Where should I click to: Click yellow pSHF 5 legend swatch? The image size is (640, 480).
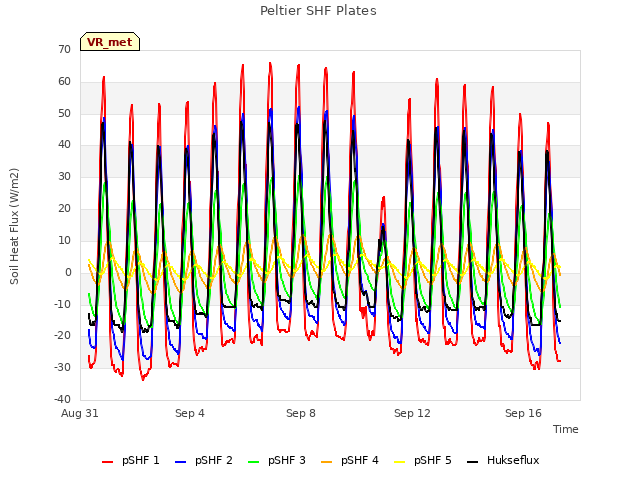(400, 462)
